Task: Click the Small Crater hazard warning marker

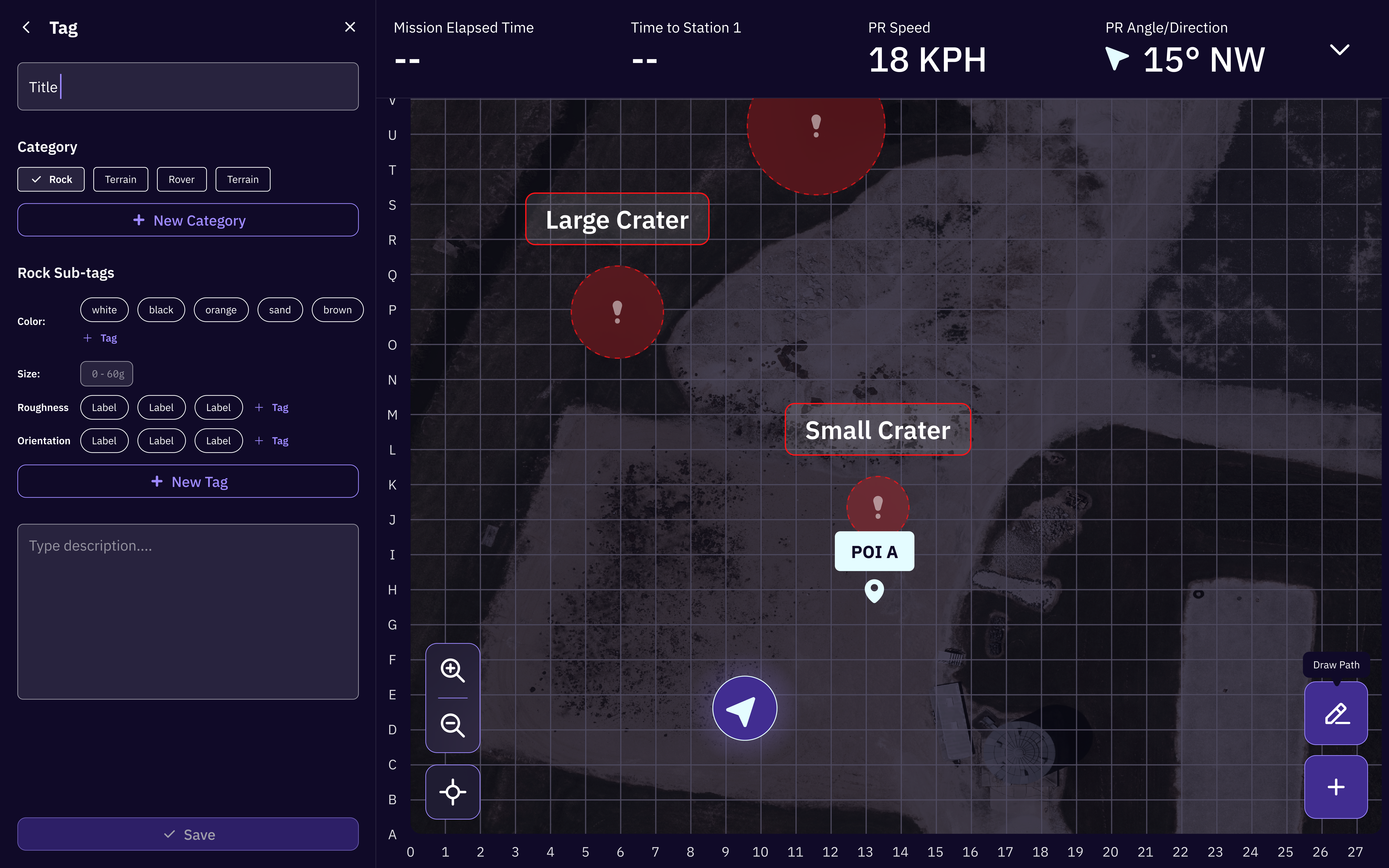Action: pos(878,506)
